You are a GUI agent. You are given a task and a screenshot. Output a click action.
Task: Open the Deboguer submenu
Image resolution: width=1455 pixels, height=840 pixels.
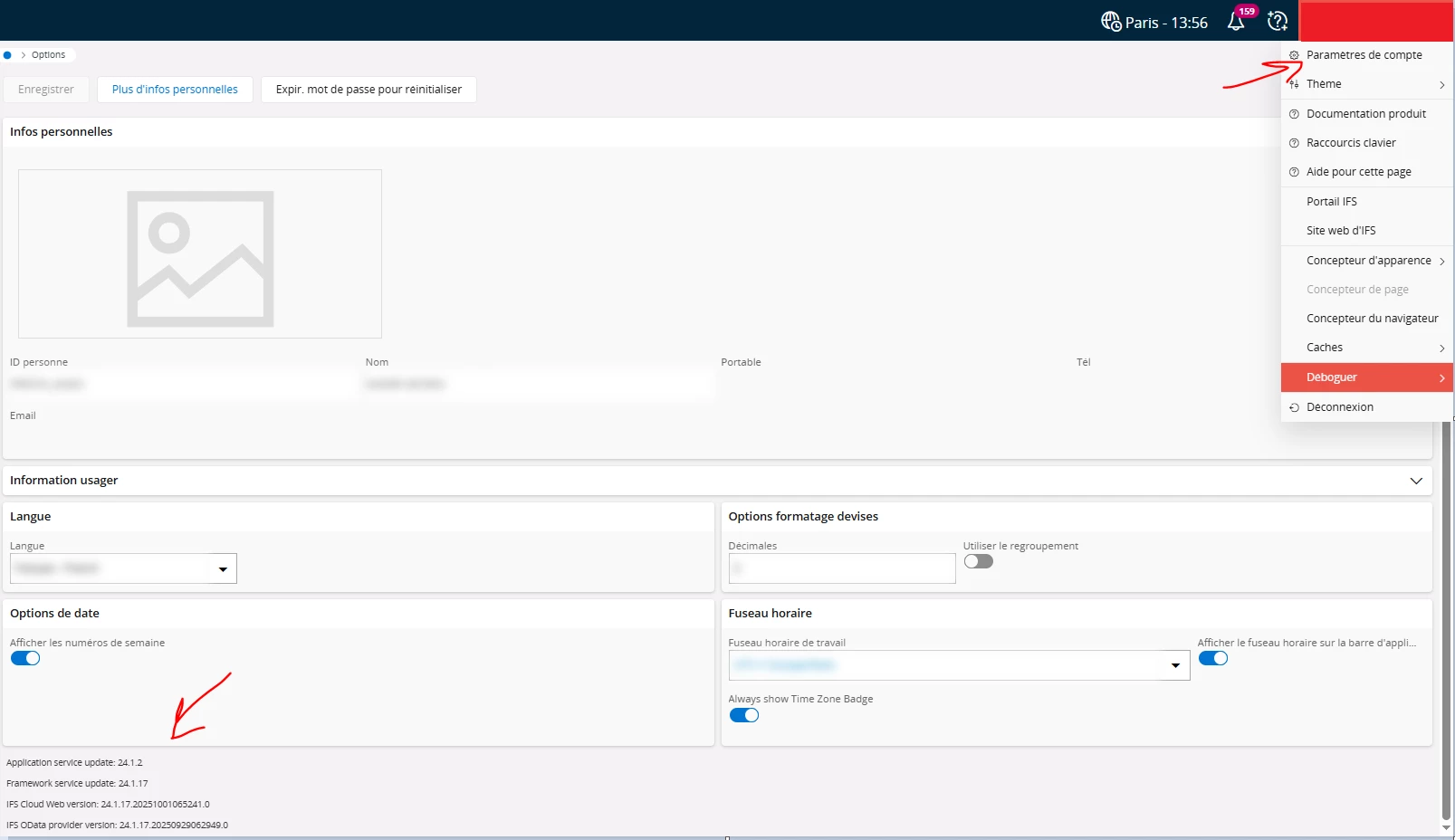coord(1367,377)
